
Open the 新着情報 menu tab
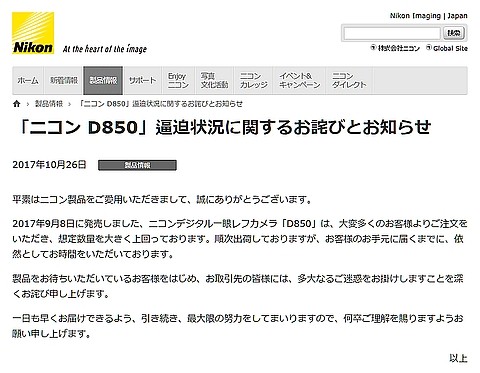[64, 81]
